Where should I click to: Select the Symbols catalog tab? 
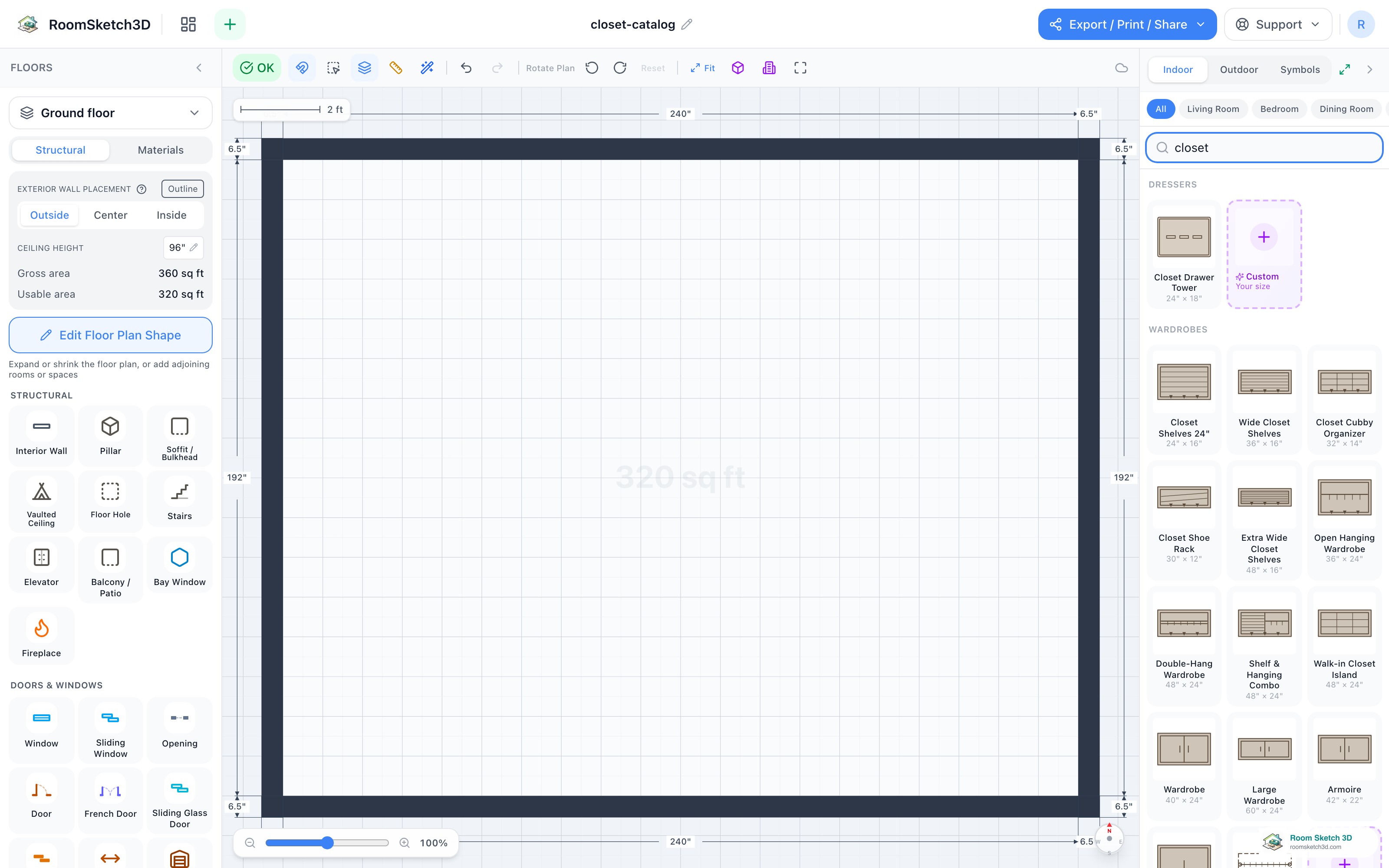pos(1300,69)
